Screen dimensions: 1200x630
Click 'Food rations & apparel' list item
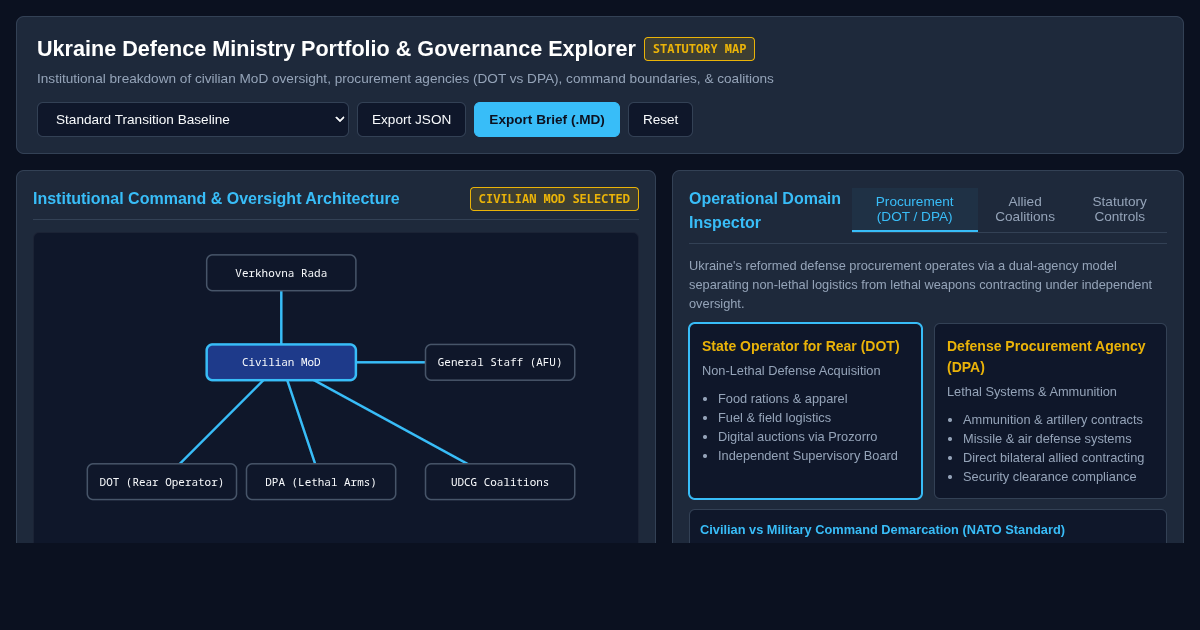[x=782, y=398]
